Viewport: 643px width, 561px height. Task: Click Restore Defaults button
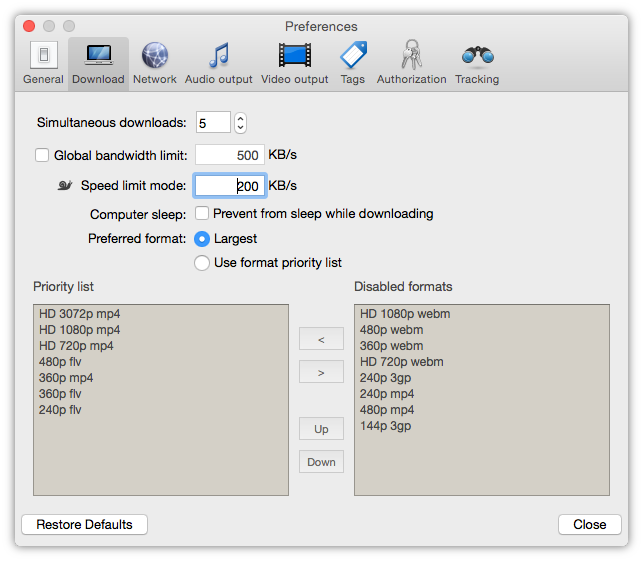(x=84, y=525)
